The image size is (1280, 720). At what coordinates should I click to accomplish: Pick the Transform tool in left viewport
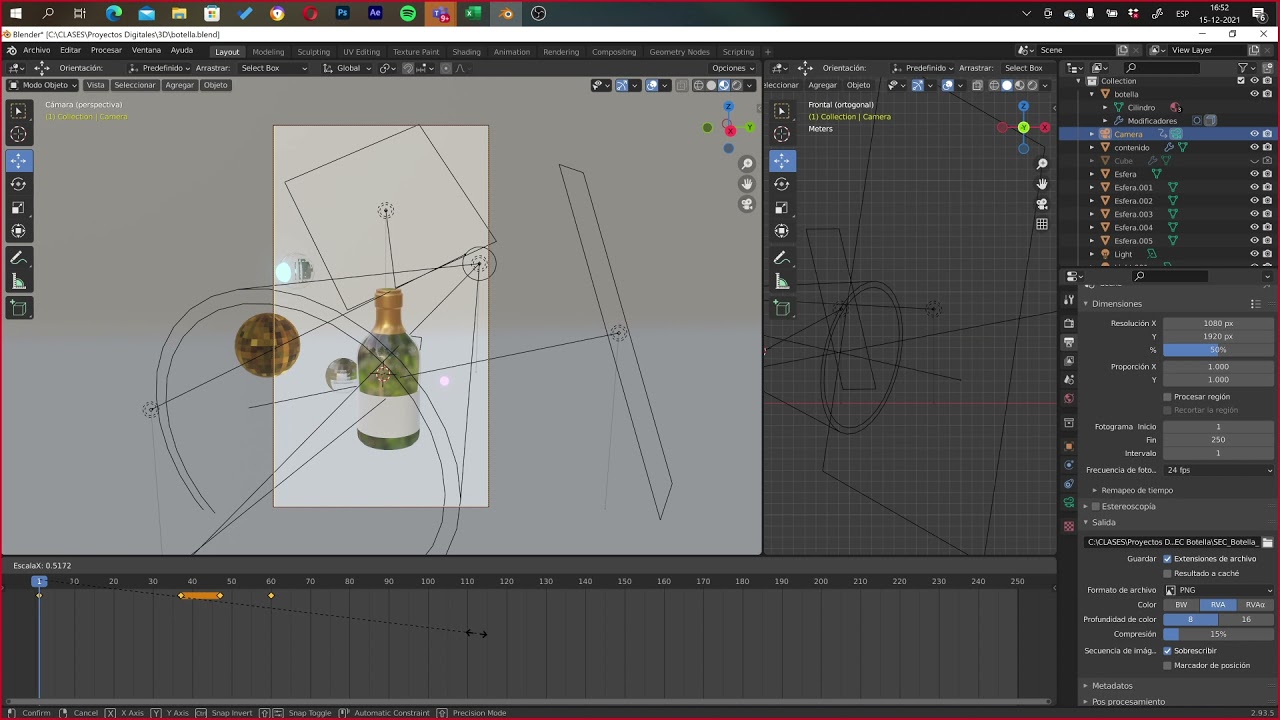[x=18, y=231]
